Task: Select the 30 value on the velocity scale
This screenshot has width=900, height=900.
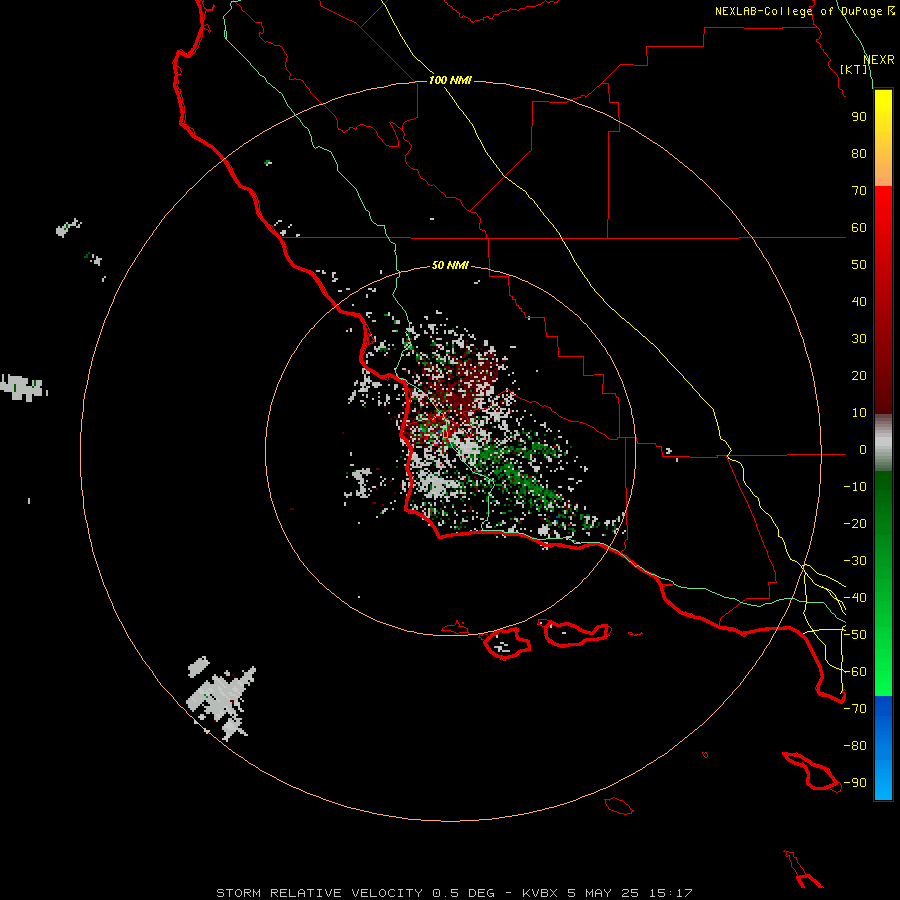Action: tap(859, 339)
